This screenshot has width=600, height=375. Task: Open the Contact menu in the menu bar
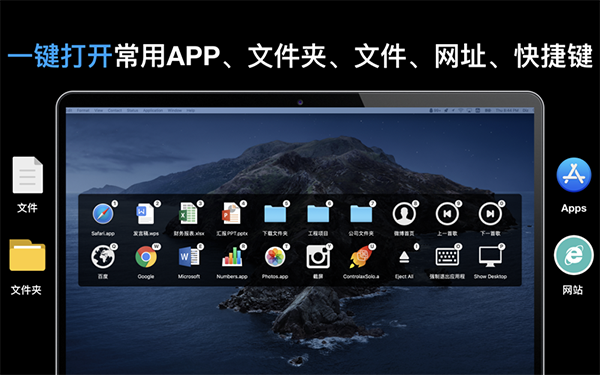coord(115,111)
